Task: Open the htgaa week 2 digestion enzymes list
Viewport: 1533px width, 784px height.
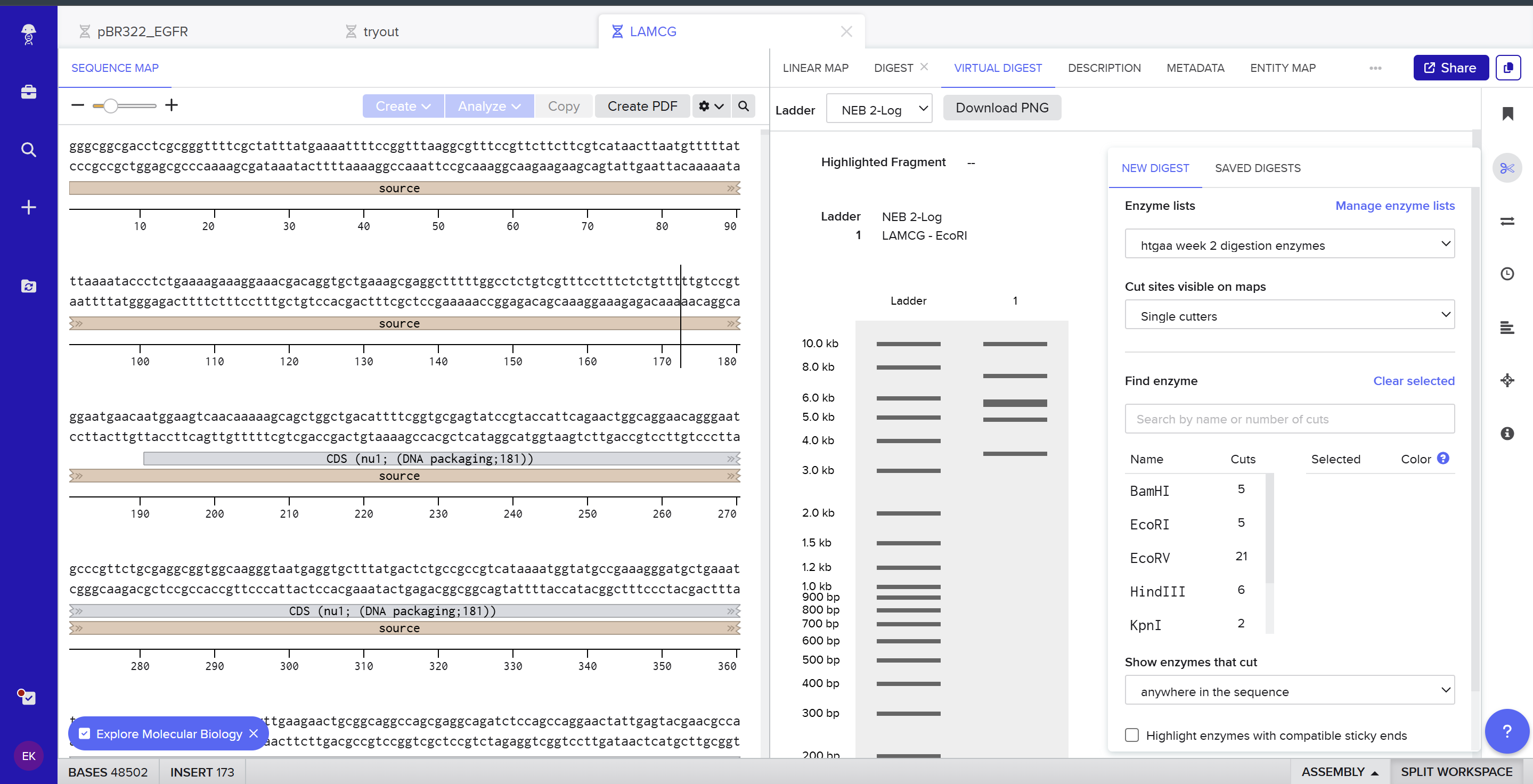Action: click(x=1290, y=244)
